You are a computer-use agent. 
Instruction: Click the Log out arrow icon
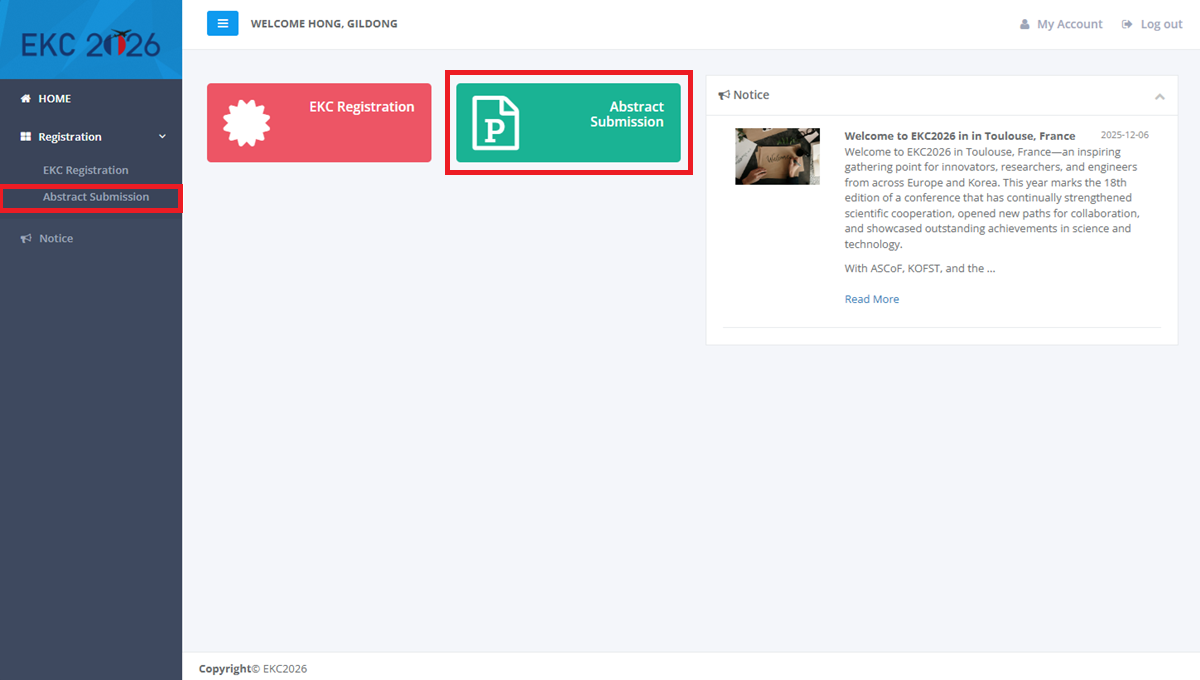click(x=1127, y=24)
